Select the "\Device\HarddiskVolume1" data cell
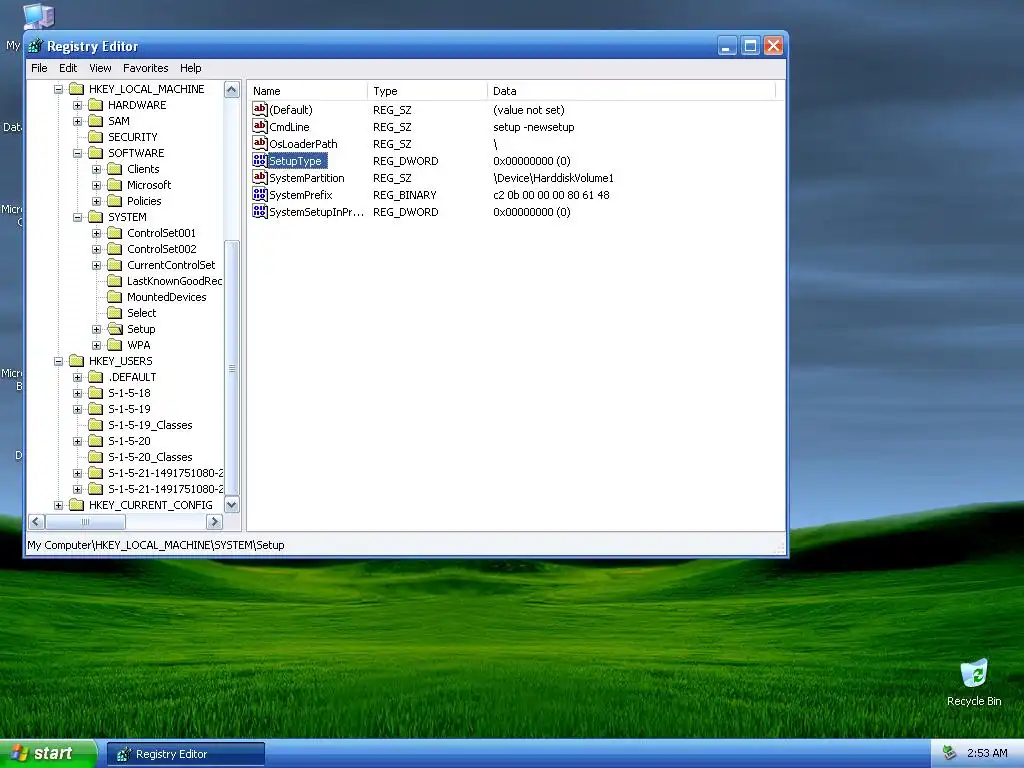 (x=553, y=178)
